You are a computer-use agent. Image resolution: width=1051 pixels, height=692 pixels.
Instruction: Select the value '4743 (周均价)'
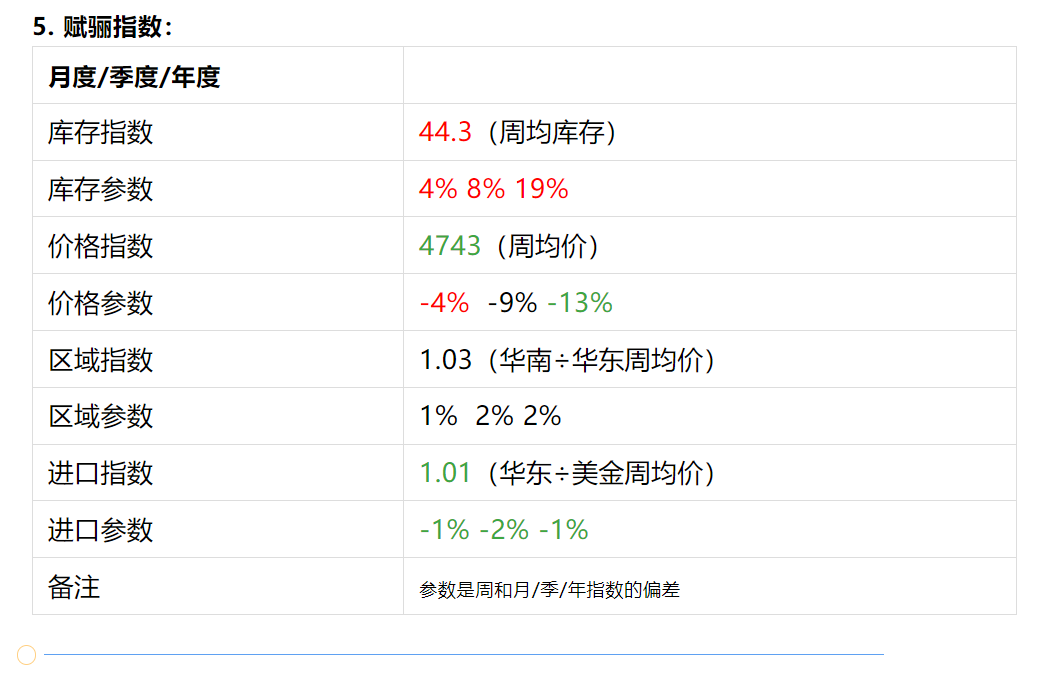pos(508,246)
